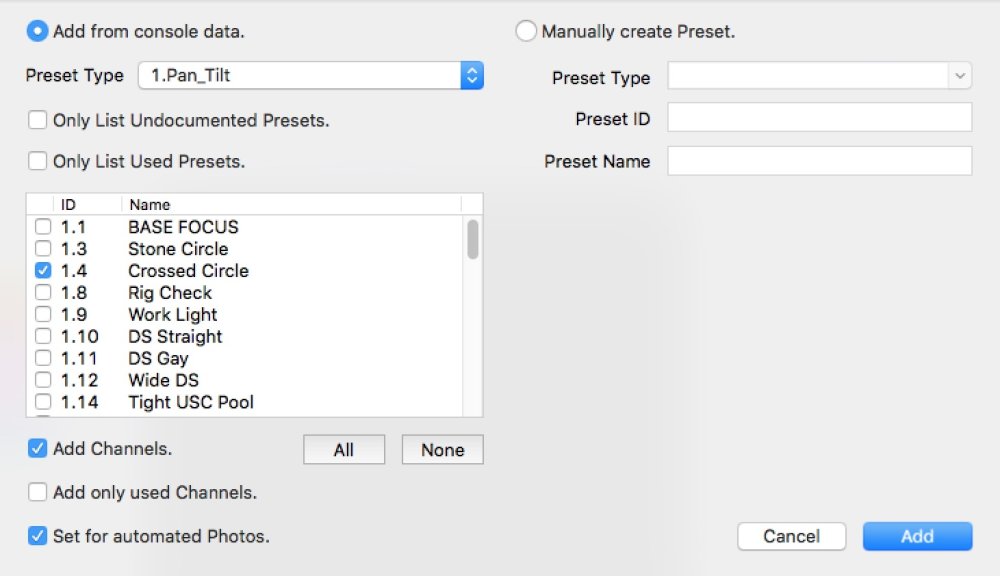Enable Only List Used Presets
Viewport: 1000px width, 576px height.
coord(37,161)
